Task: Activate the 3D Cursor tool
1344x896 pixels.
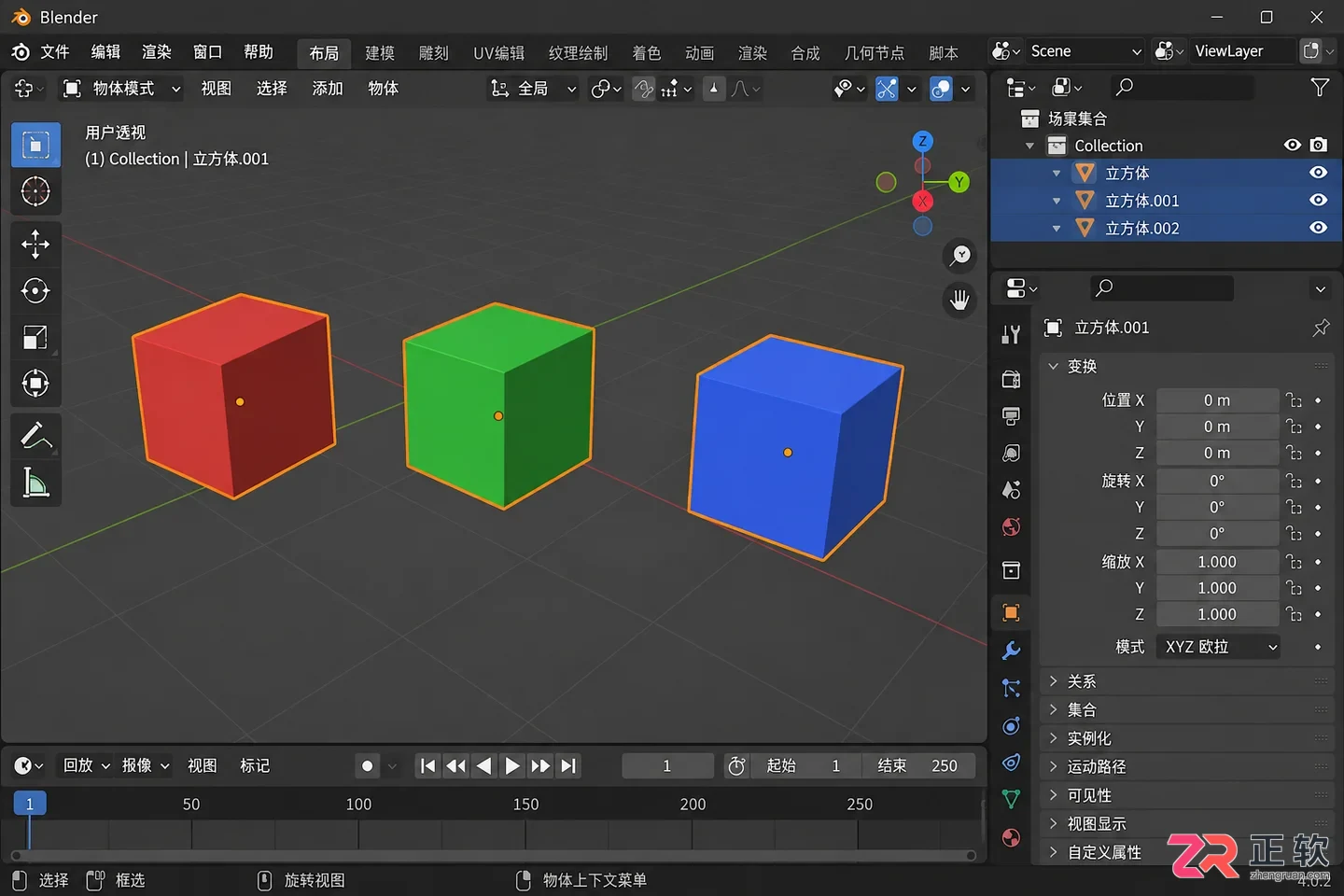Action: pos(35,192)
